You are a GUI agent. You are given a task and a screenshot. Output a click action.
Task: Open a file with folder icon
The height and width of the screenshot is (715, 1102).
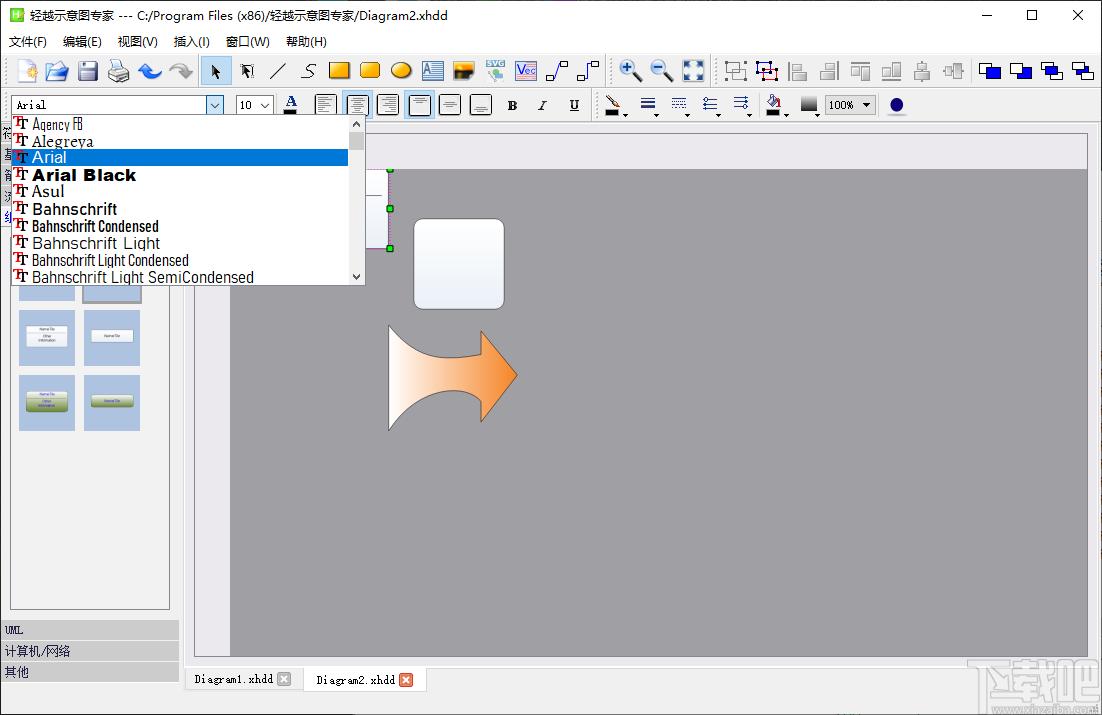click(x=57, y=71)
